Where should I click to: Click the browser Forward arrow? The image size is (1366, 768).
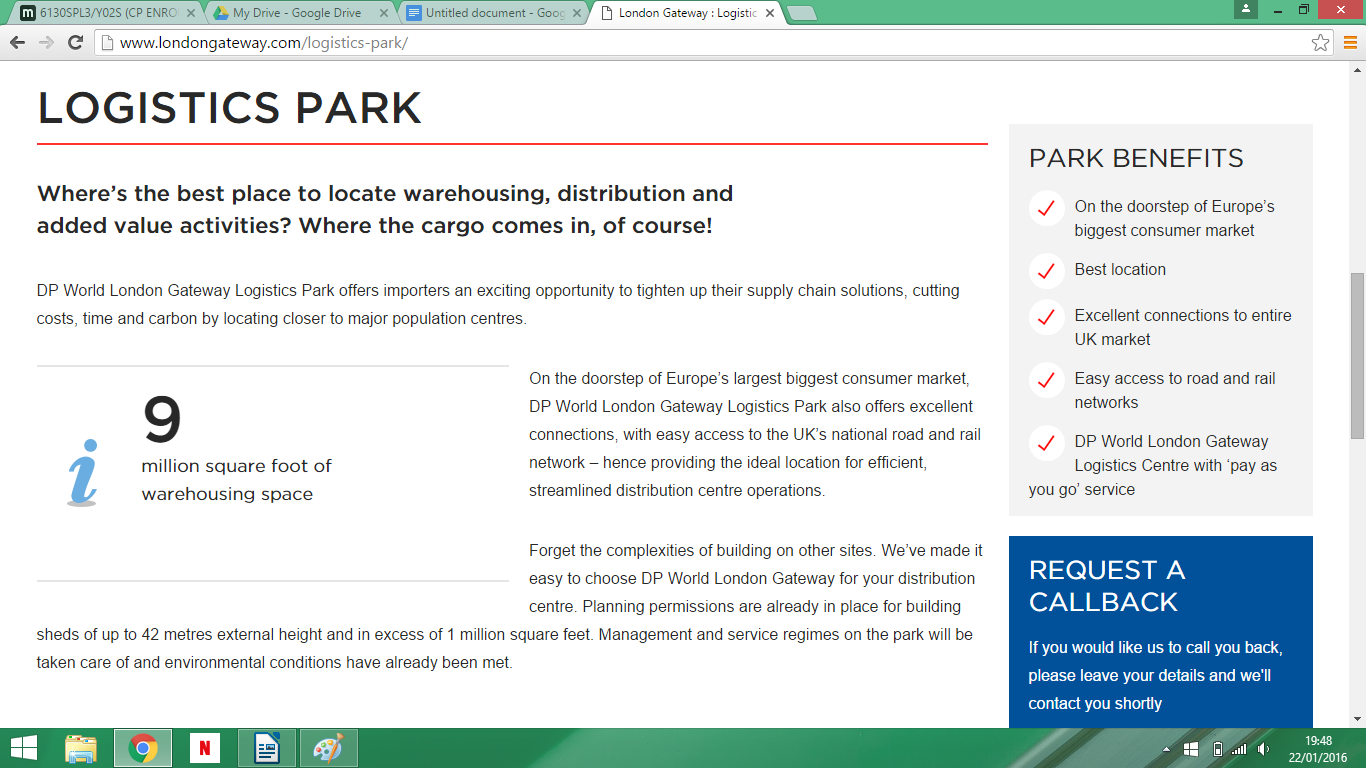46,42
